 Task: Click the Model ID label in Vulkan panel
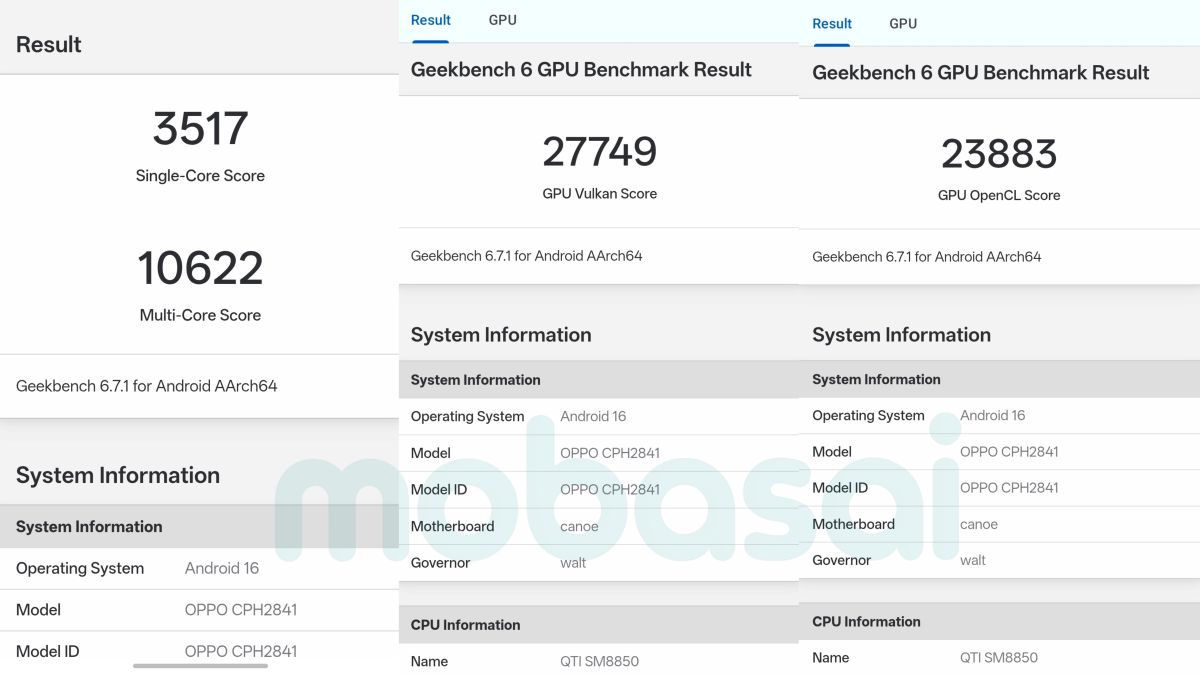pyautogui.click(x=439, y=490)
